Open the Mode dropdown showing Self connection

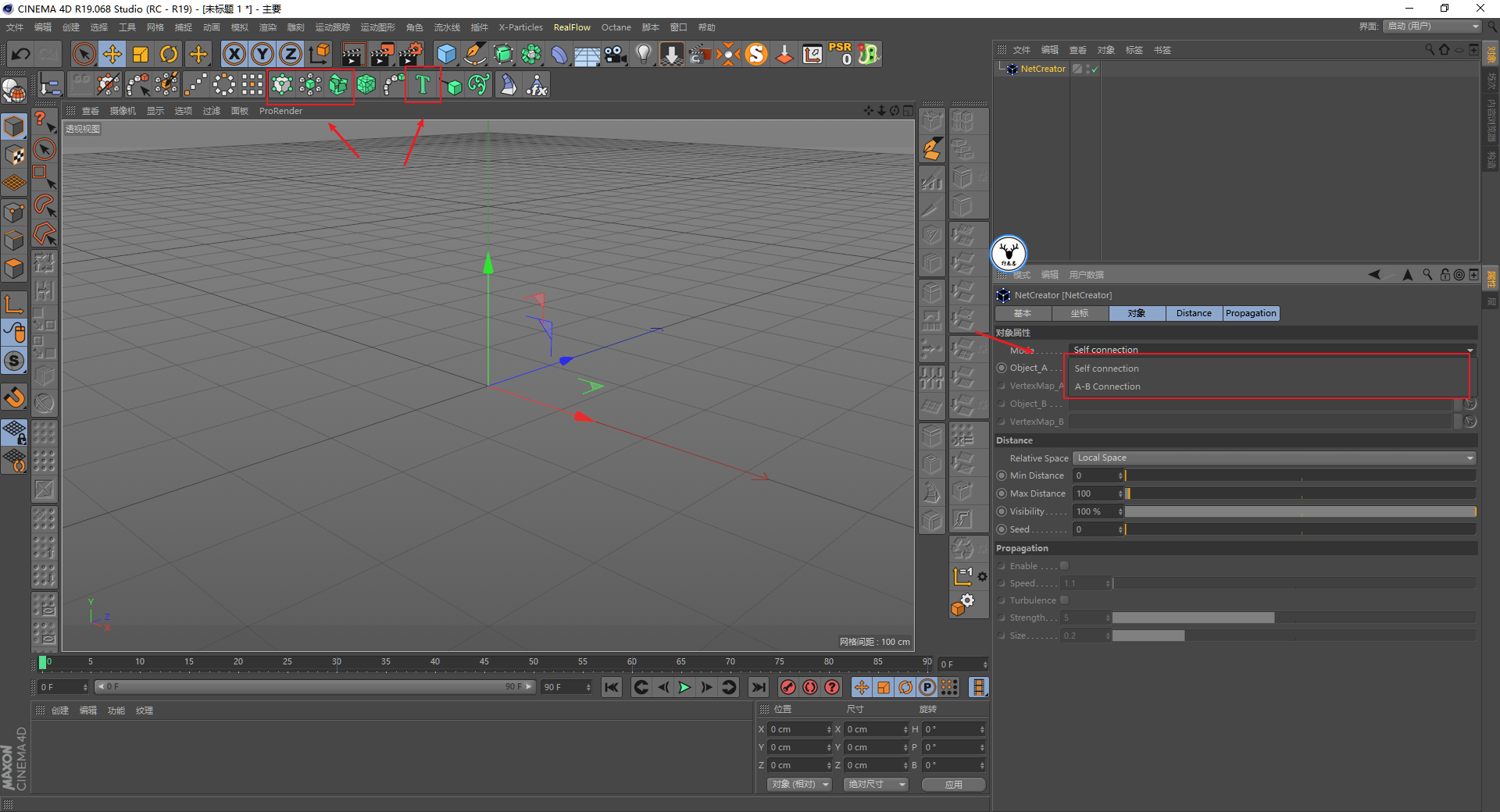click(1272, 350)
